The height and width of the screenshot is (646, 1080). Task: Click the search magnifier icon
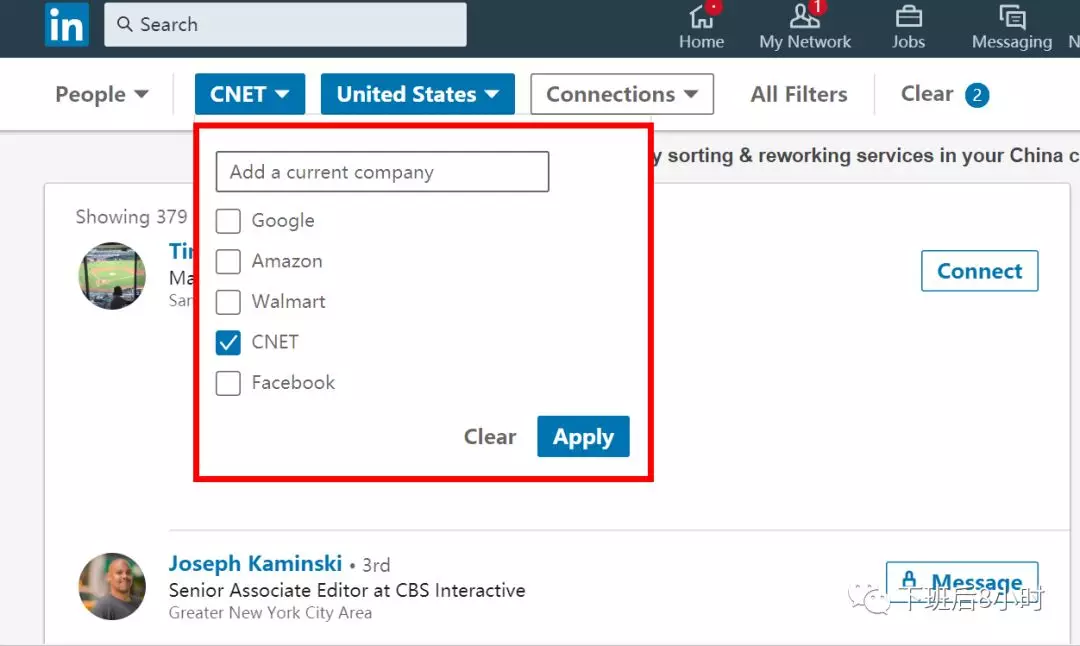[x=125, y=24]
